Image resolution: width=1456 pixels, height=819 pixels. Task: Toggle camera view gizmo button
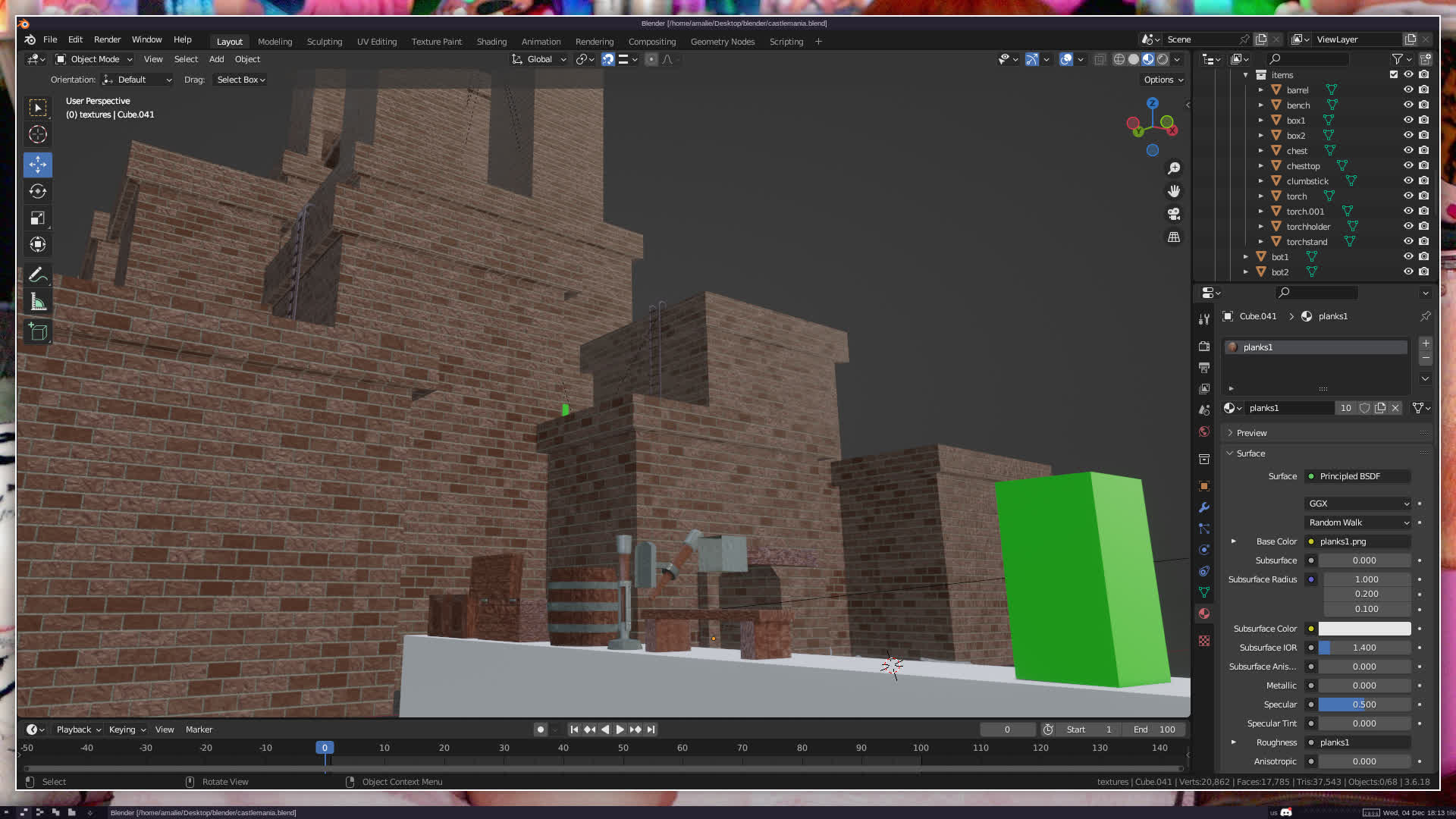tap(1174, 214)
